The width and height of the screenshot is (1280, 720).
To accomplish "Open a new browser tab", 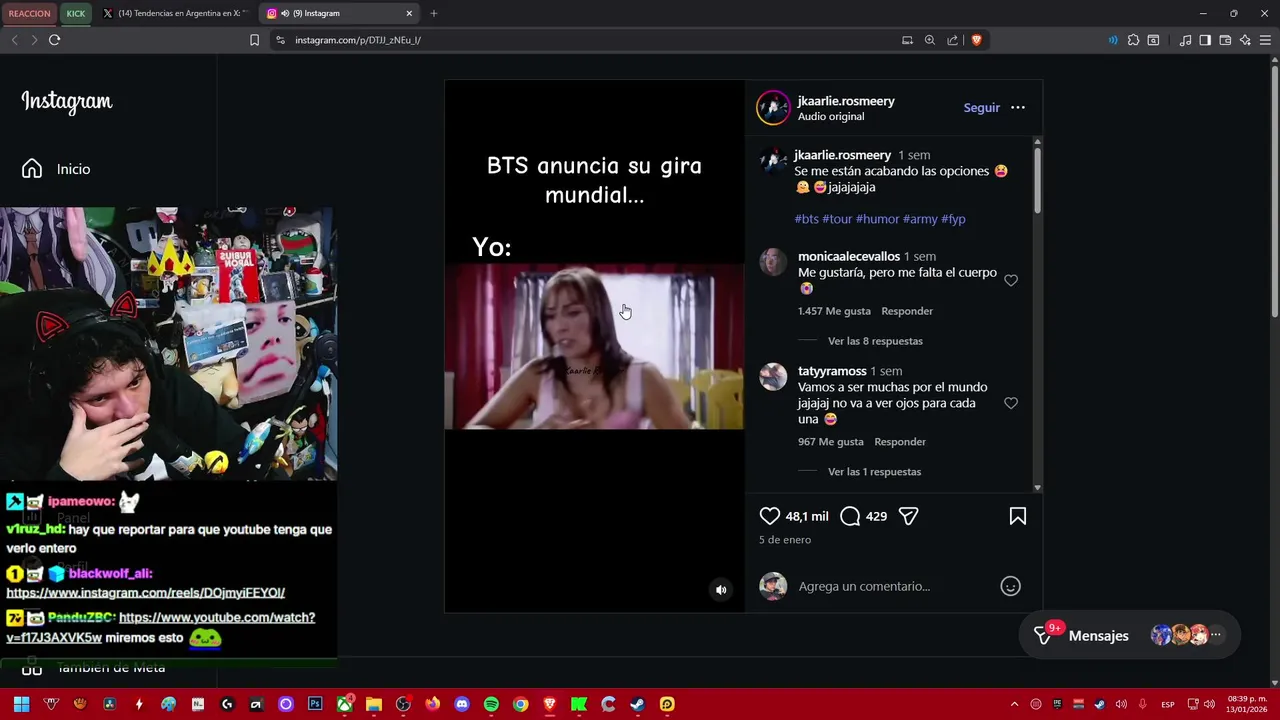I will pos(433,13).
